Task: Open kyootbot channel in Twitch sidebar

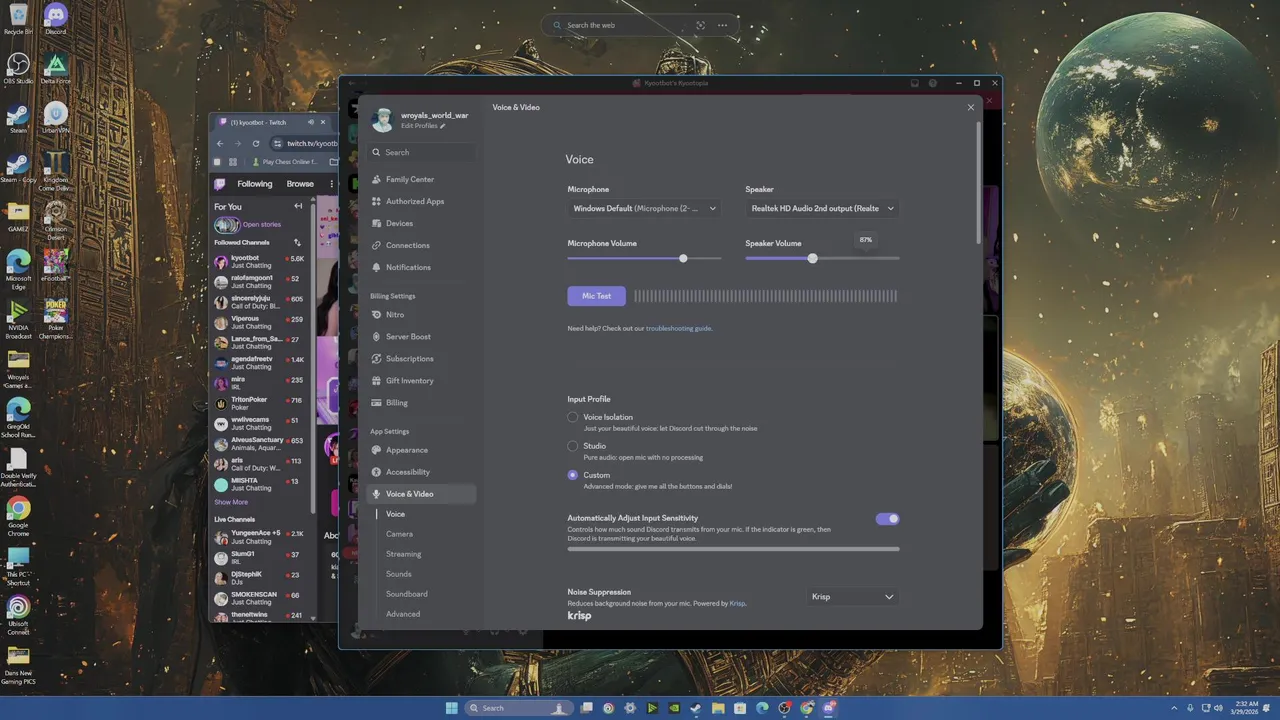Action: tap(259, 262)
